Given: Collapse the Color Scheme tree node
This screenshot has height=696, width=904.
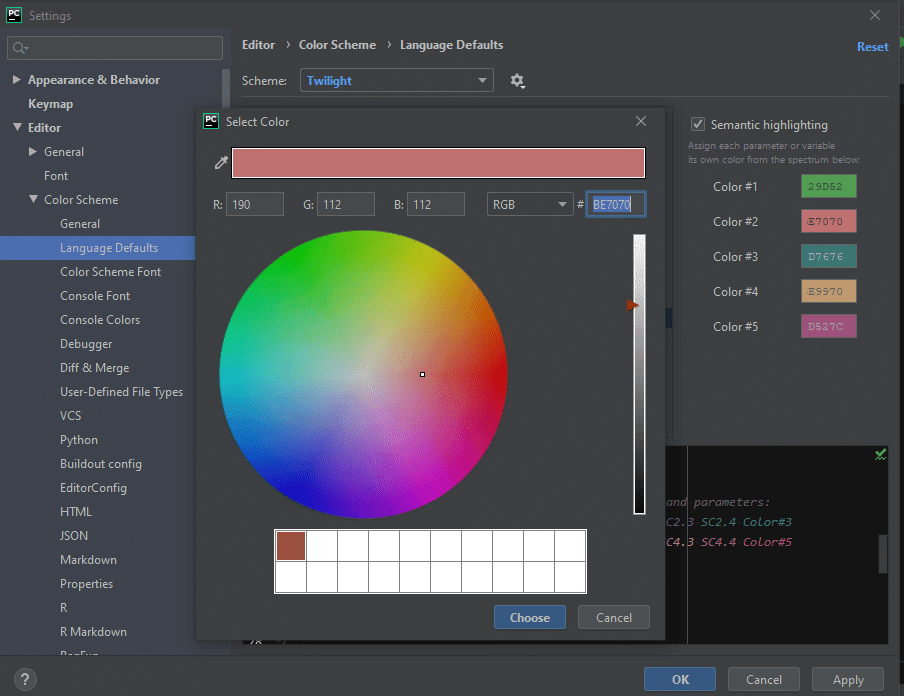Looking at the screenshot, I should click(33, 199).
